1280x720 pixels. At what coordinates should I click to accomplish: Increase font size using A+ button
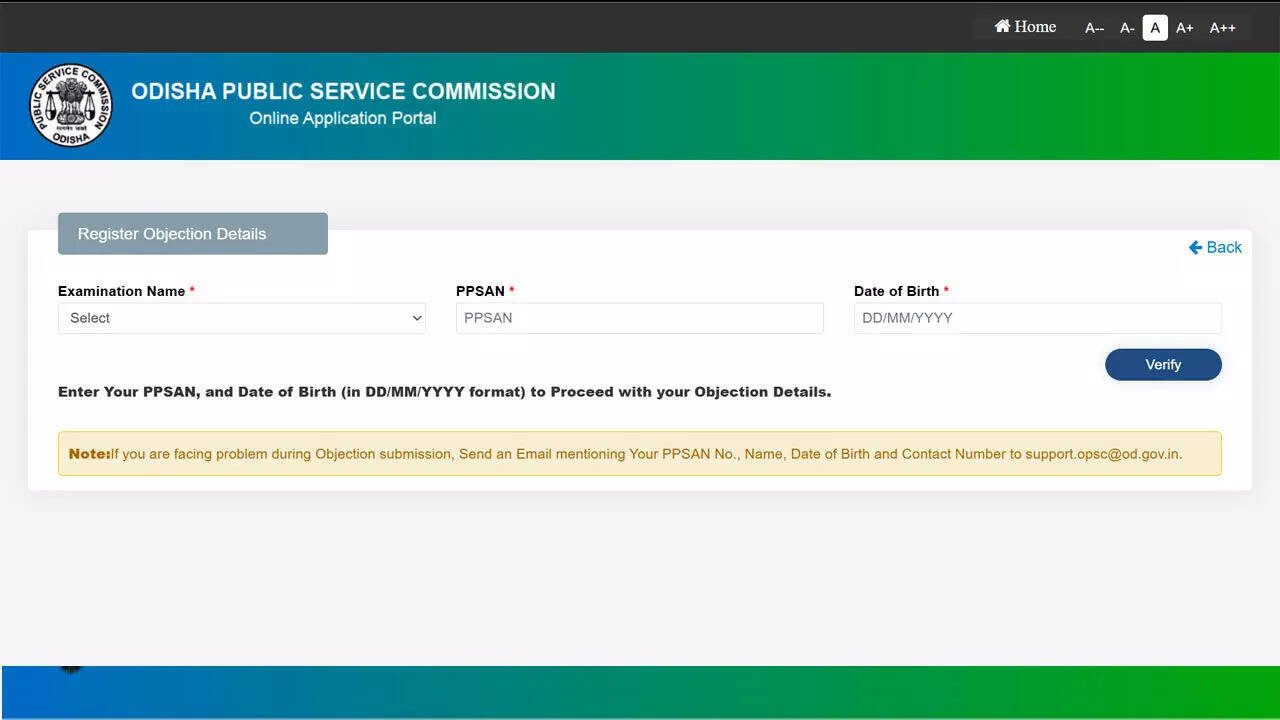click(x=1185, y=28)
